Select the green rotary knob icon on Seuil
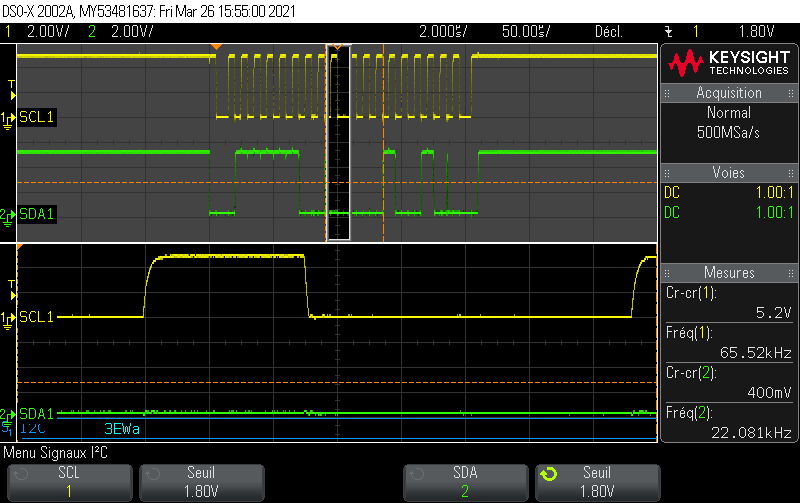This screenshot has width=800, height=503. coord(549,474)
